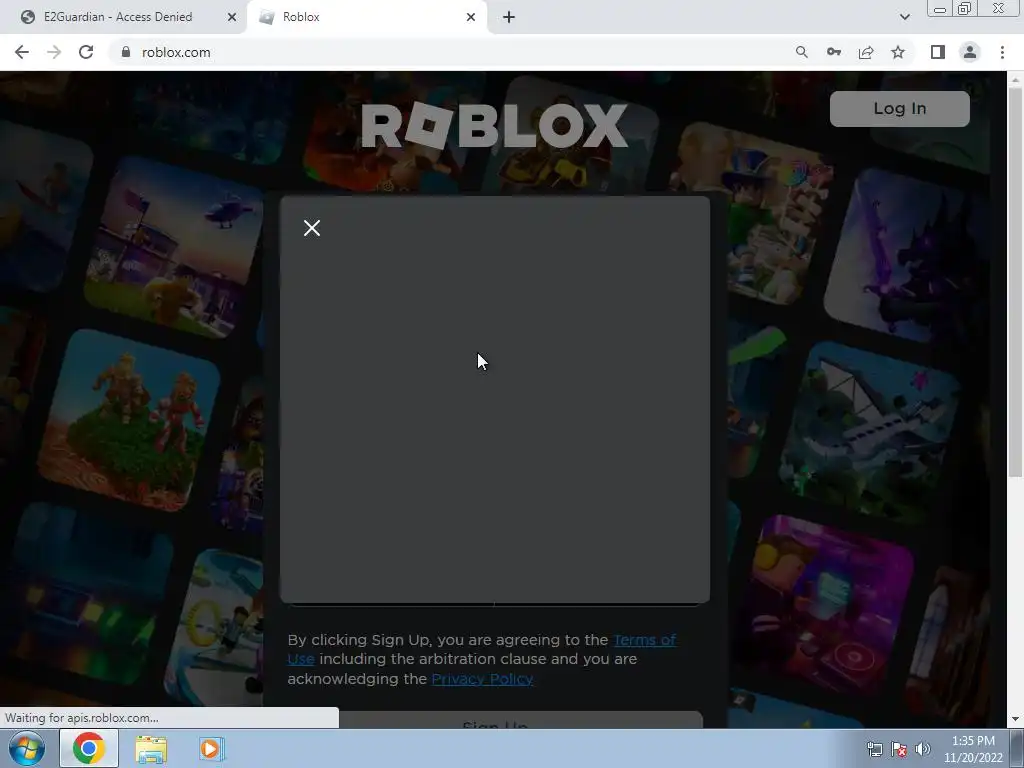The image size is (1024, 768).
Task: Reload the Roblox page
Action: point(86,52)
